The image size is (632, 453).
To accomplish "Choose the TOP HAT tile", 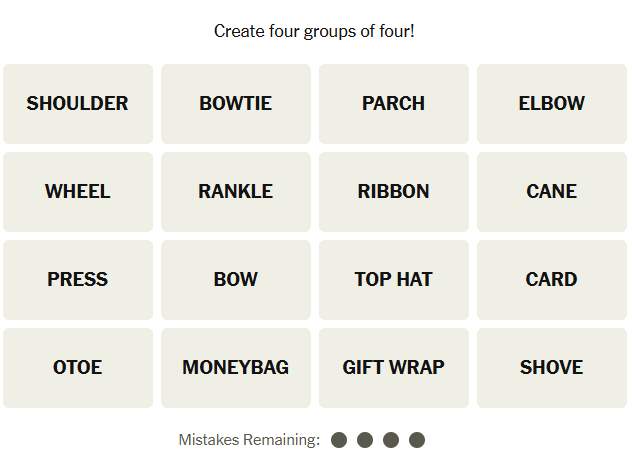I will (394, 280).
